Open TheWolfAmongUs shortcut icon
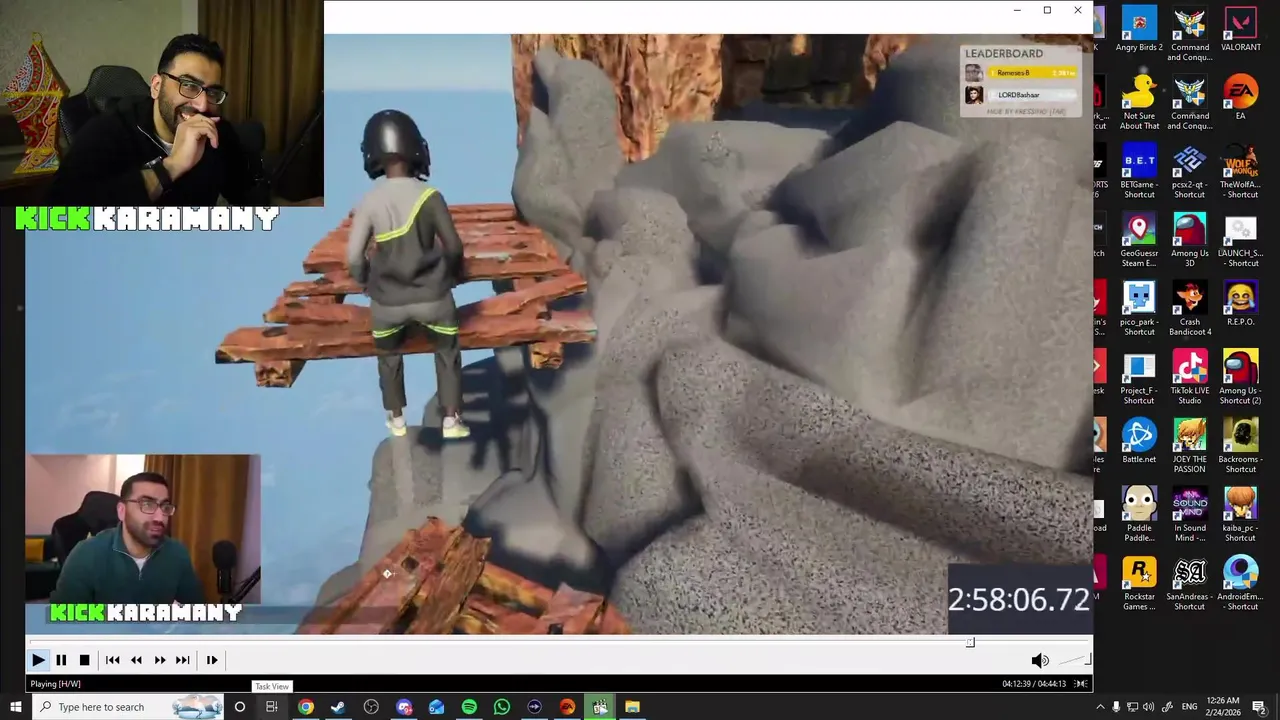Screen dimensions: 1280x720 (1241, 170)
